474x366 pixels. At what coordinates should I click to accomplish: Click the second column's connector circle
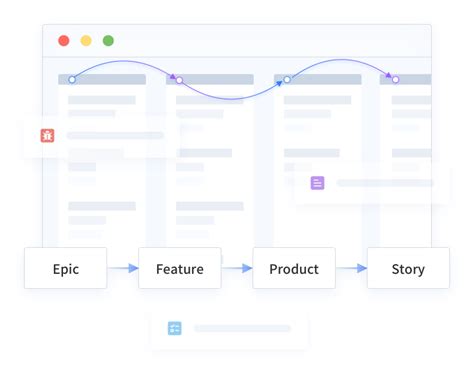point(179,80)
